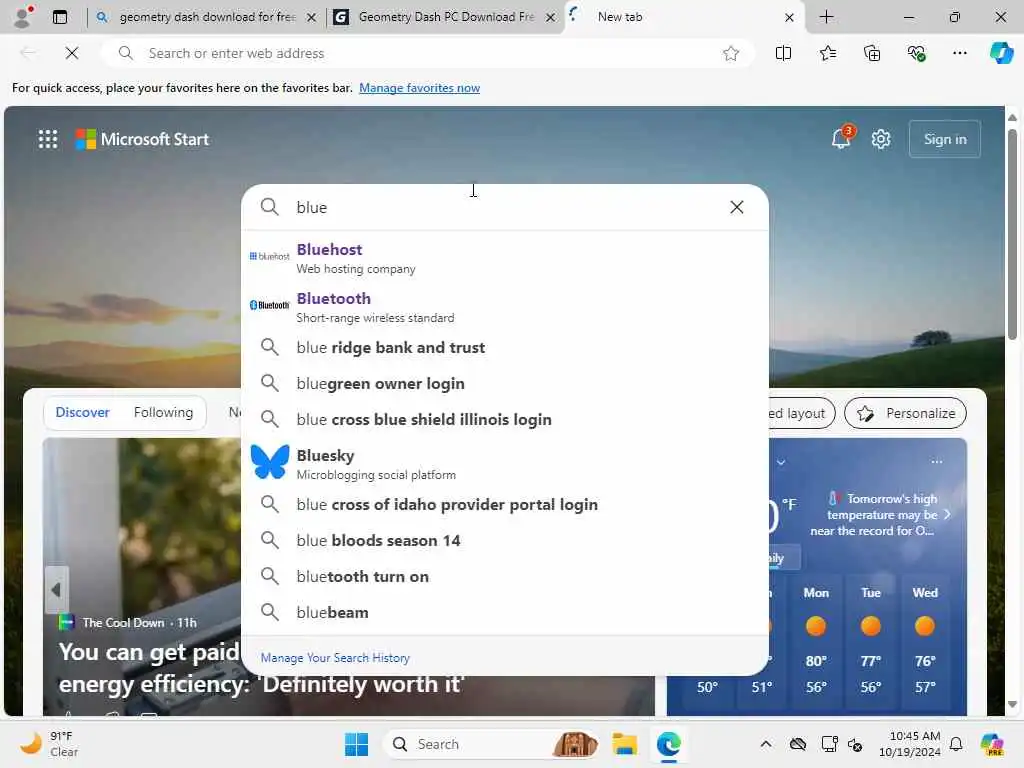Open Edge Settings and more menu
The height and width of the screenshot is (768, 1024).
959,53
